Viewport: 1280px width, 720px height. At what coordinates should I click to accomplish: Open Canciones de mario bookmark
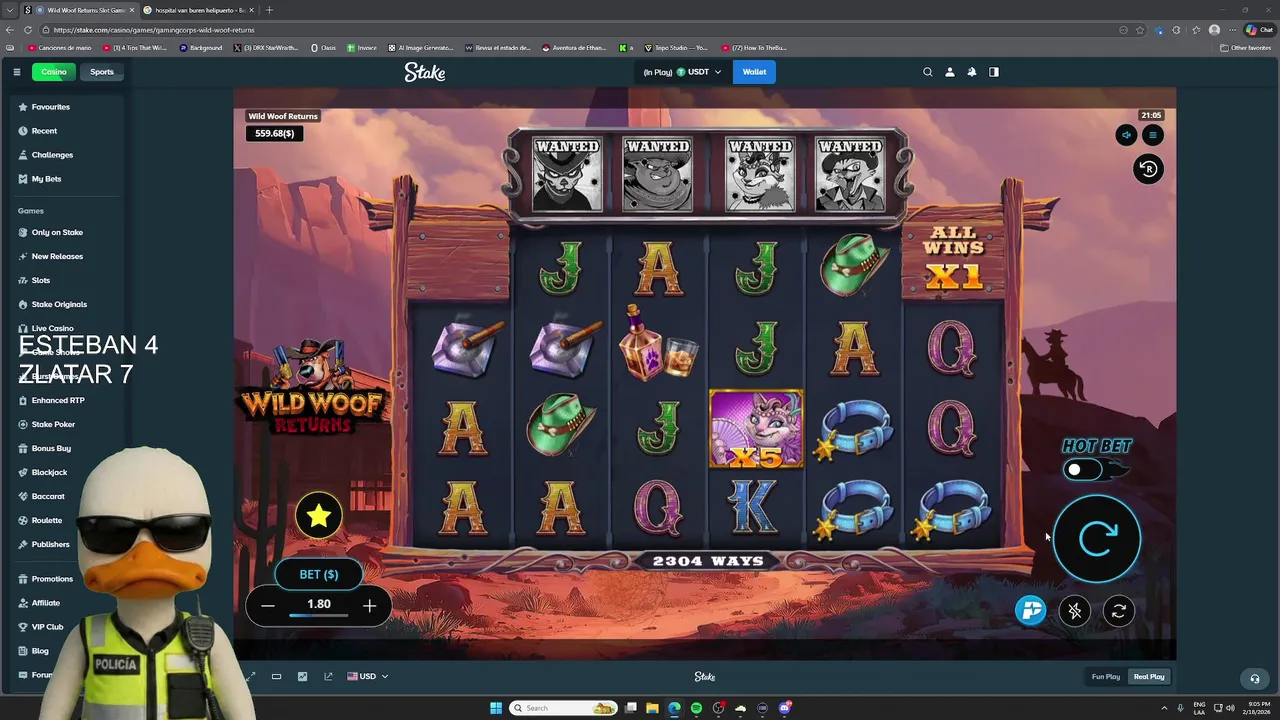pos(60,47)
